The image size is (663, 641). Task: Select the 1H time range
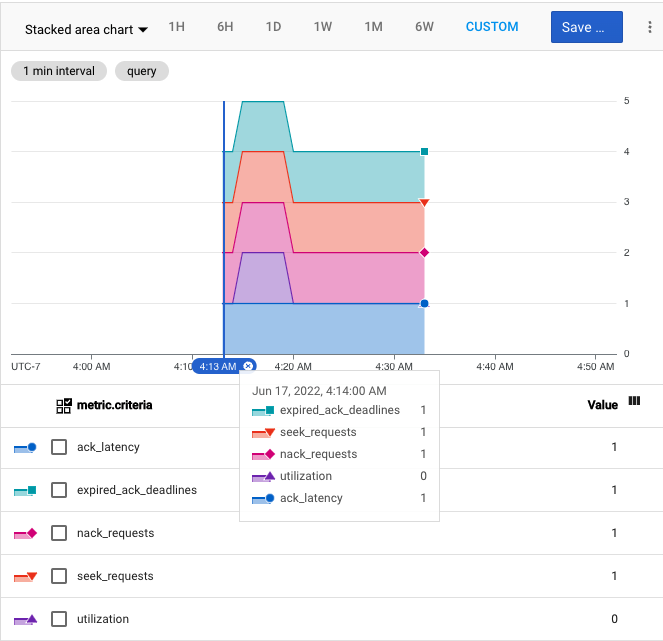click(176, 27)
